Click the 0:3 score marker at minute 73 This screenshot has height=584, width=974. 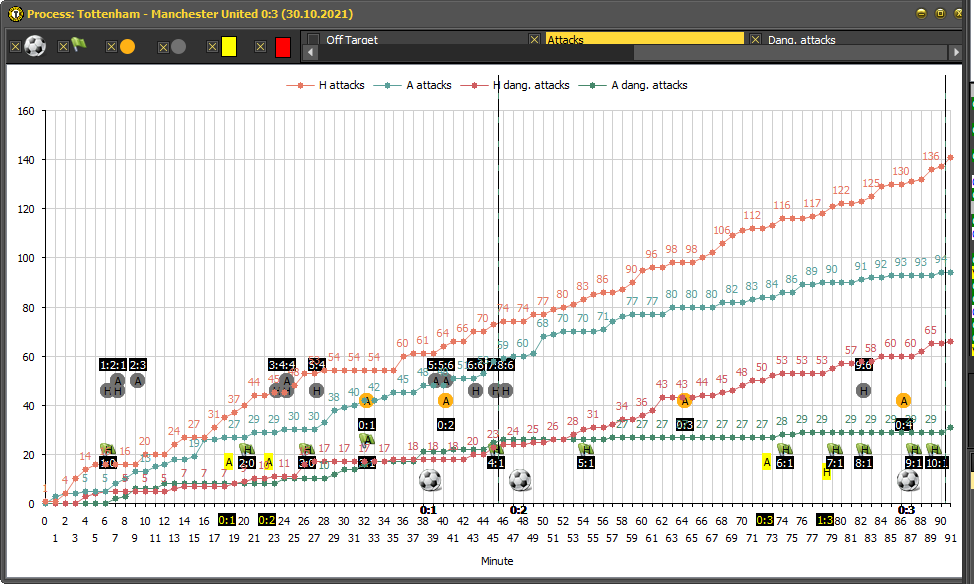click(x=765, y=520)
